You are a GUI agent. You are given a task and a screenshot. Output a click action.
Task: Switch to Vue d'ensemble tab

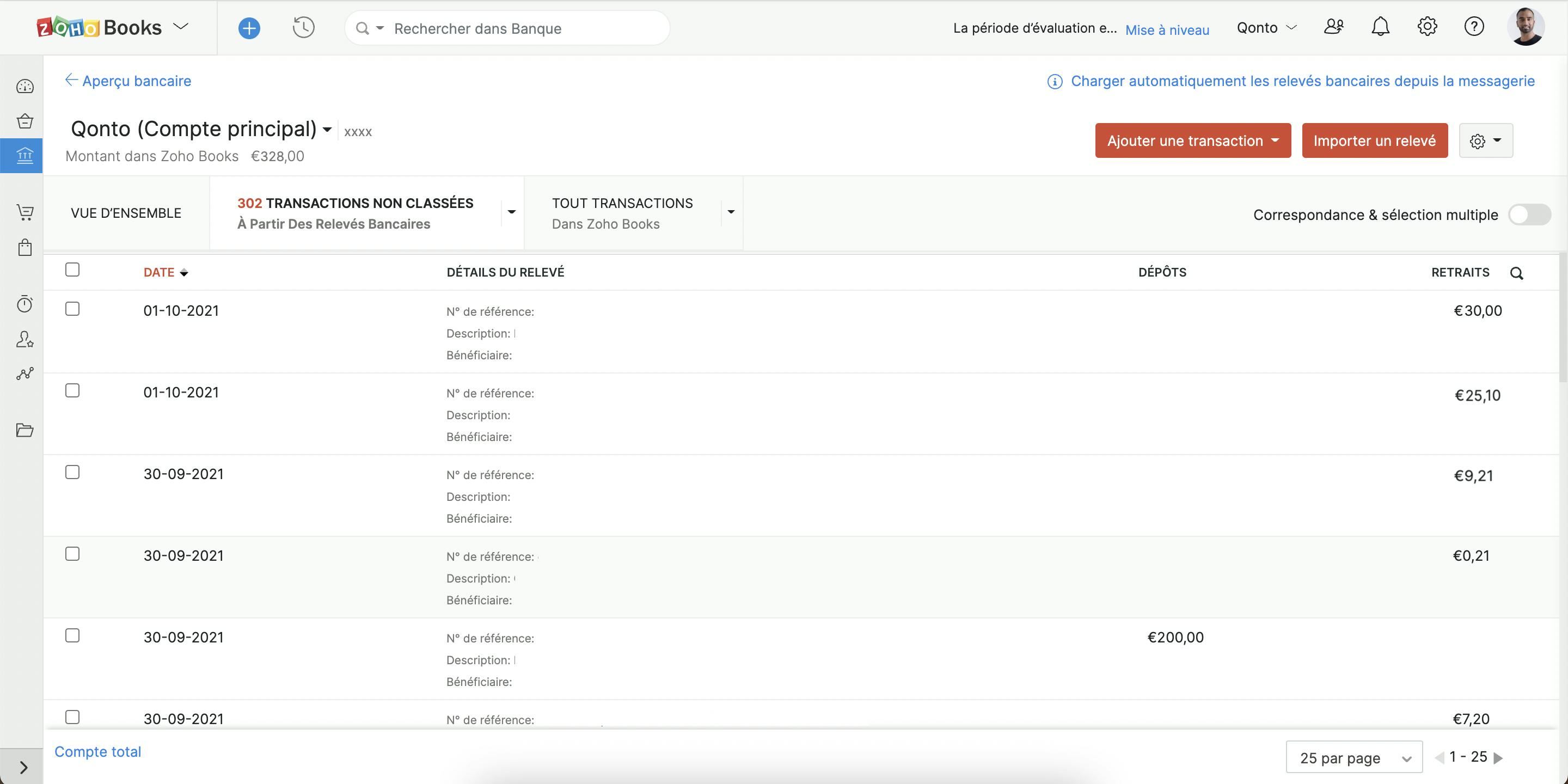(126, 213)
